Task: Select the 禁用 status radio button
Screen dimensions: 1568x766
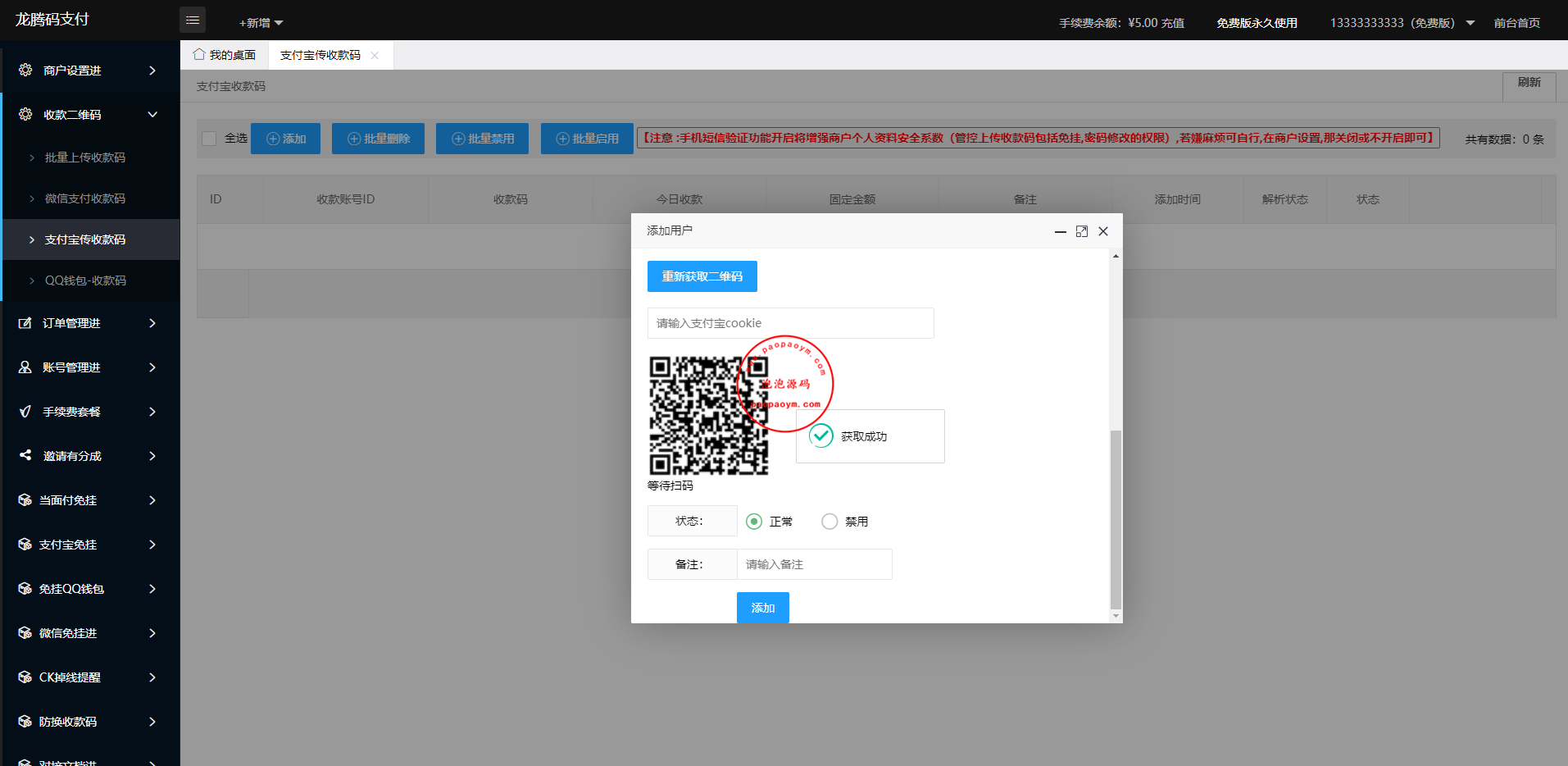Action: (829, 522)
